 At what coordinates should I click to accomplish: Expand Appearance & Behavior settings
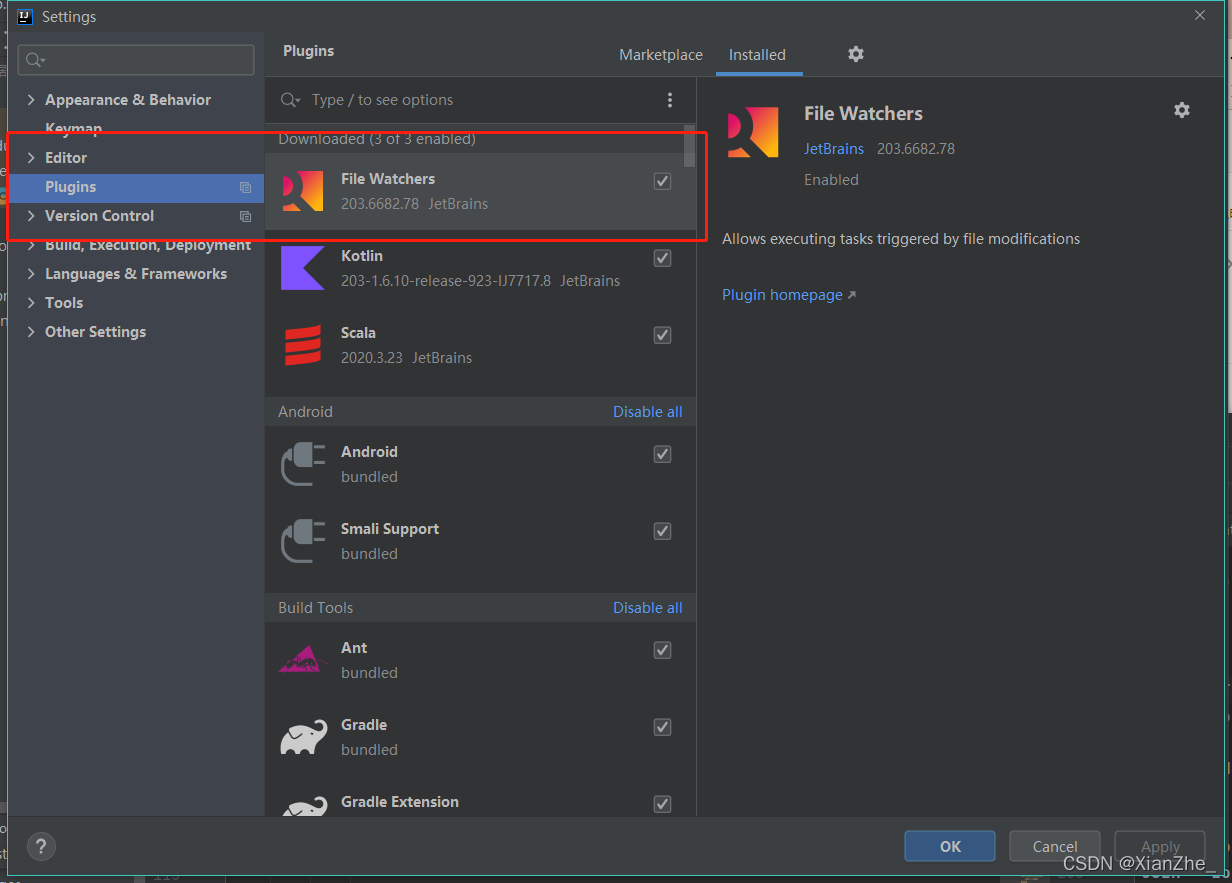tap(31, 100)
